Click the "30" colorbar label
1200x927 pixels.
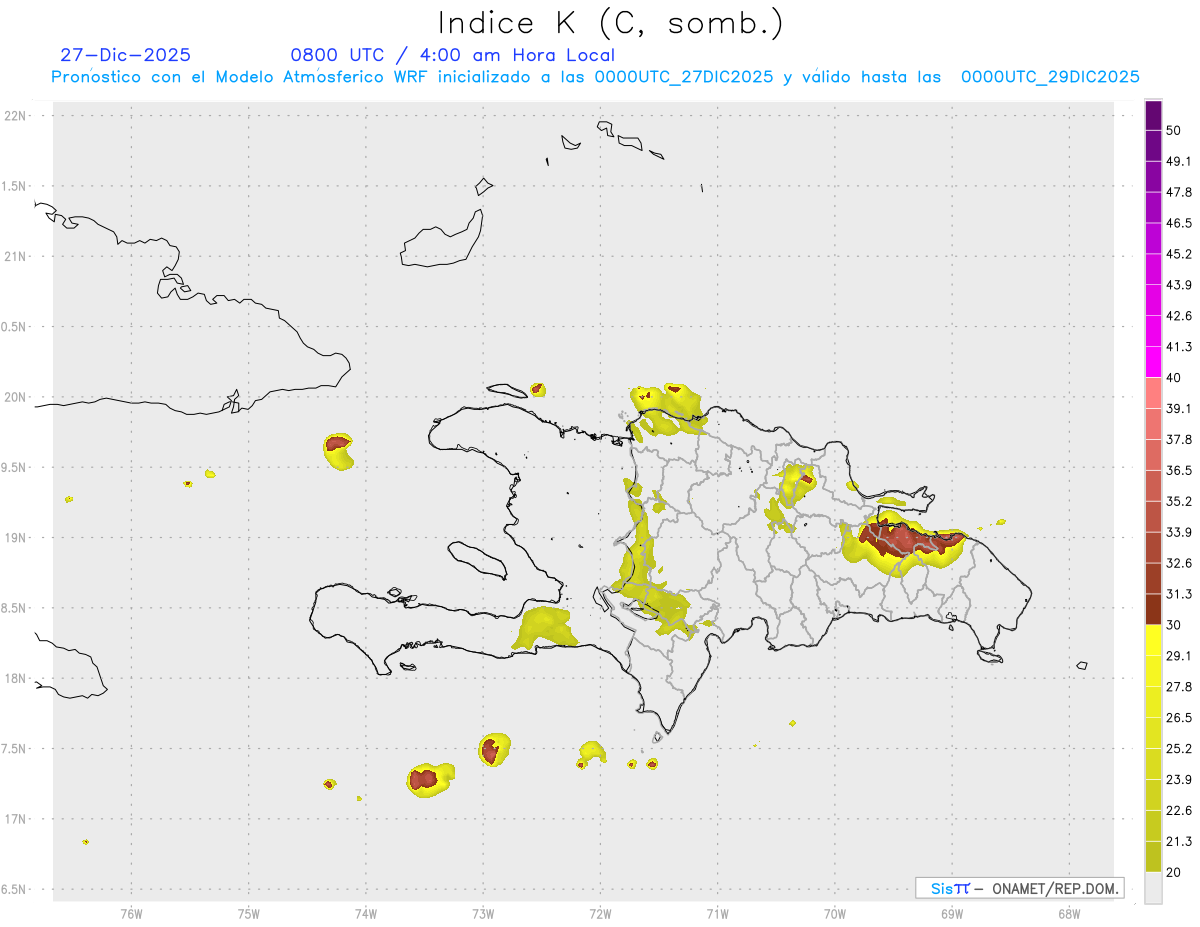click(1175, 625)
